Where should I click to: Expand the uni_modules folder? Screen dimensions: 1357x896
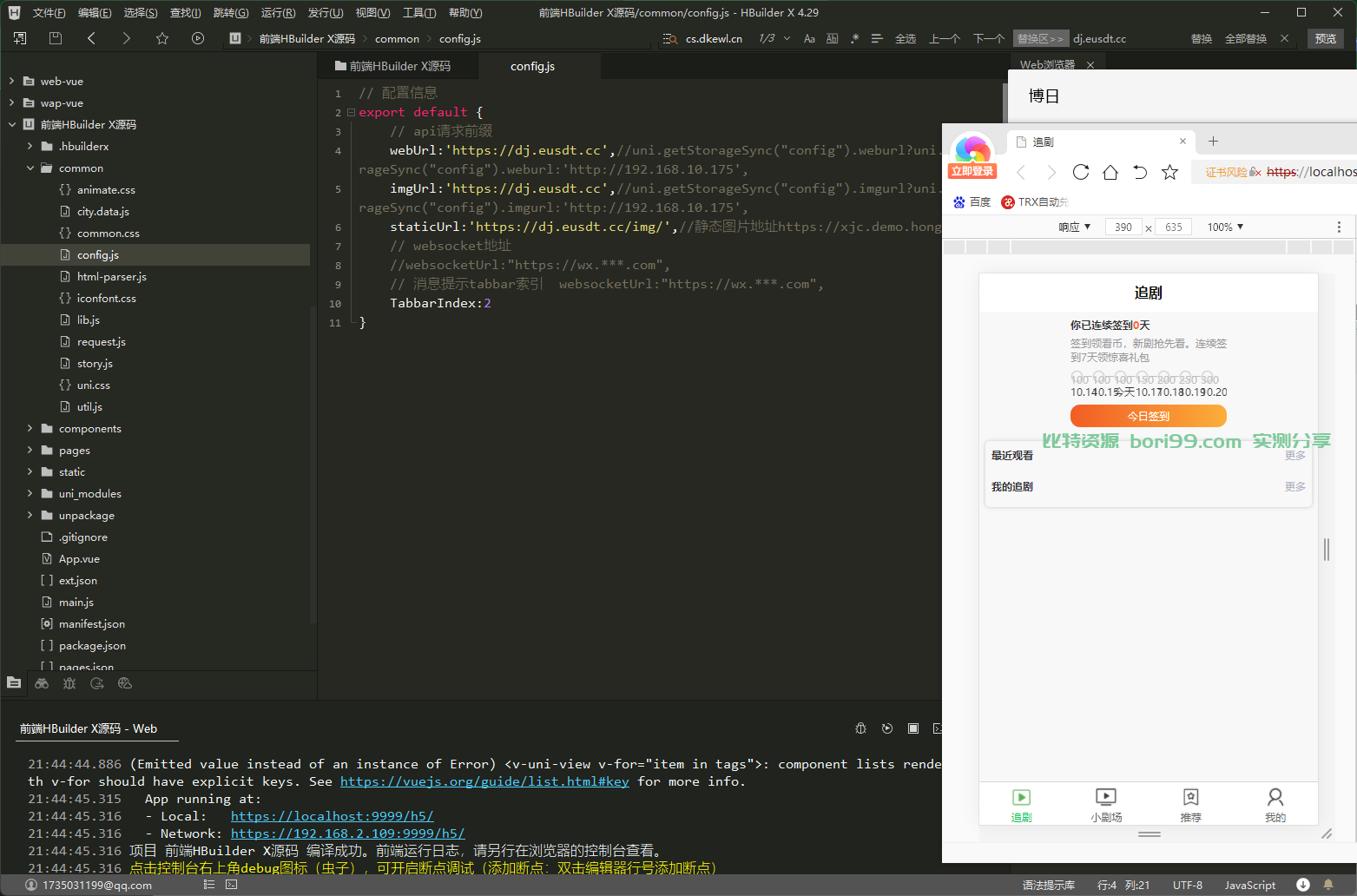coord(30,493)
